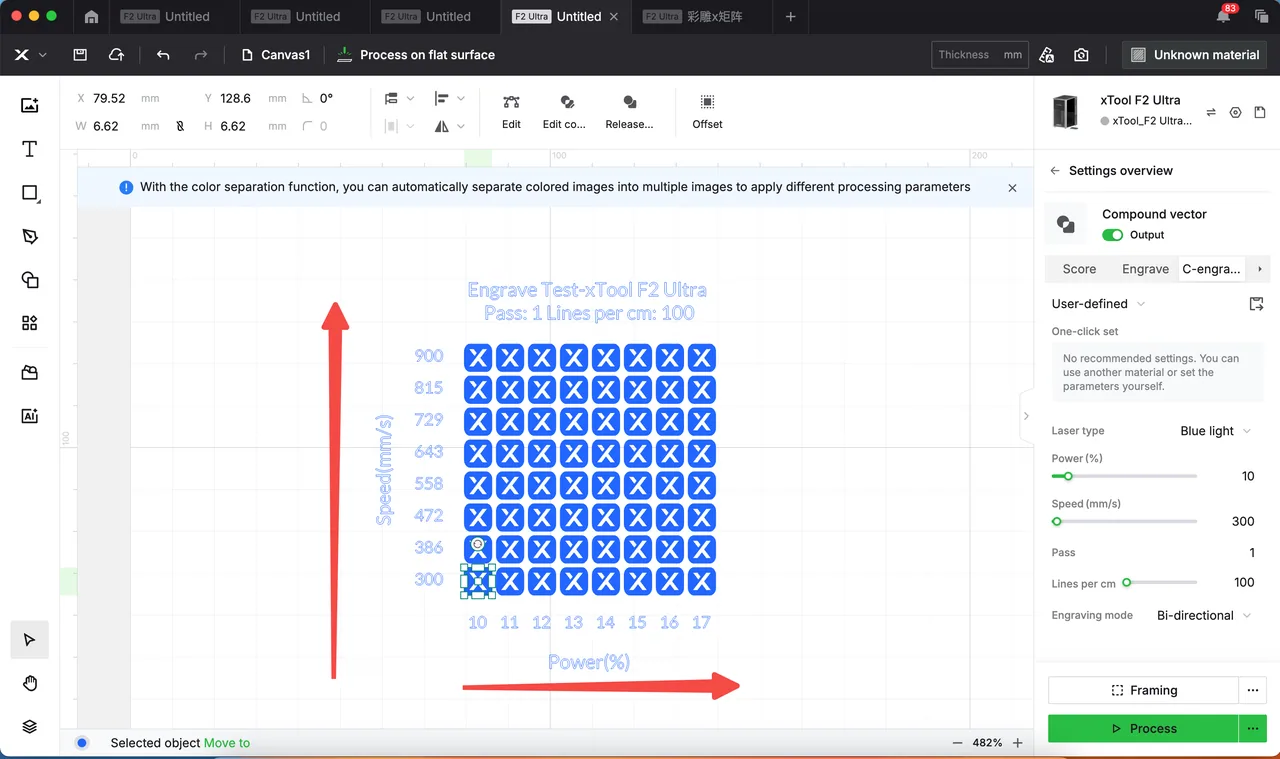Open the Layers panel icon

30,727
